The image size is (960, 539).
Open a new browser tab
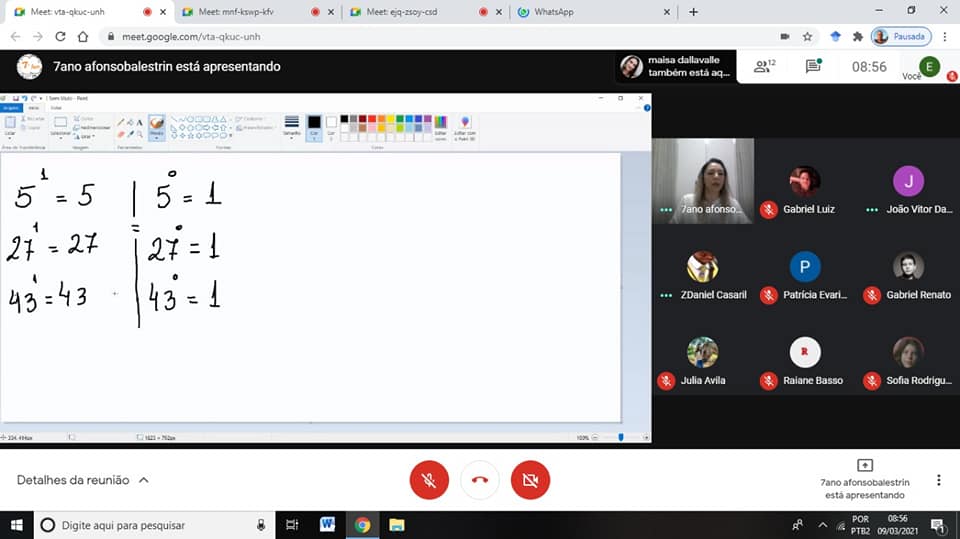click(693, 12)
